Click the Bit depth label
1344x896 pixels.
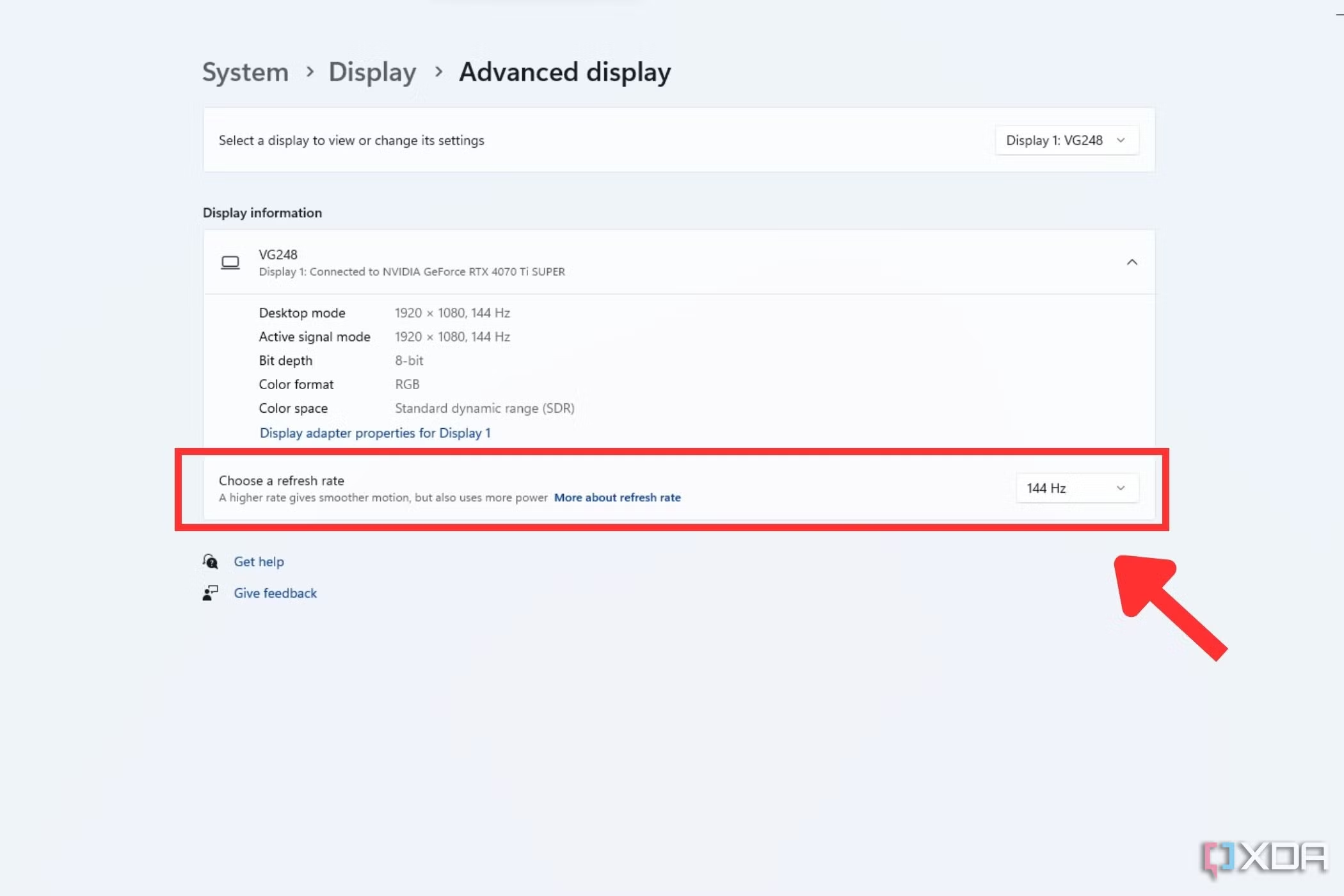285,360
